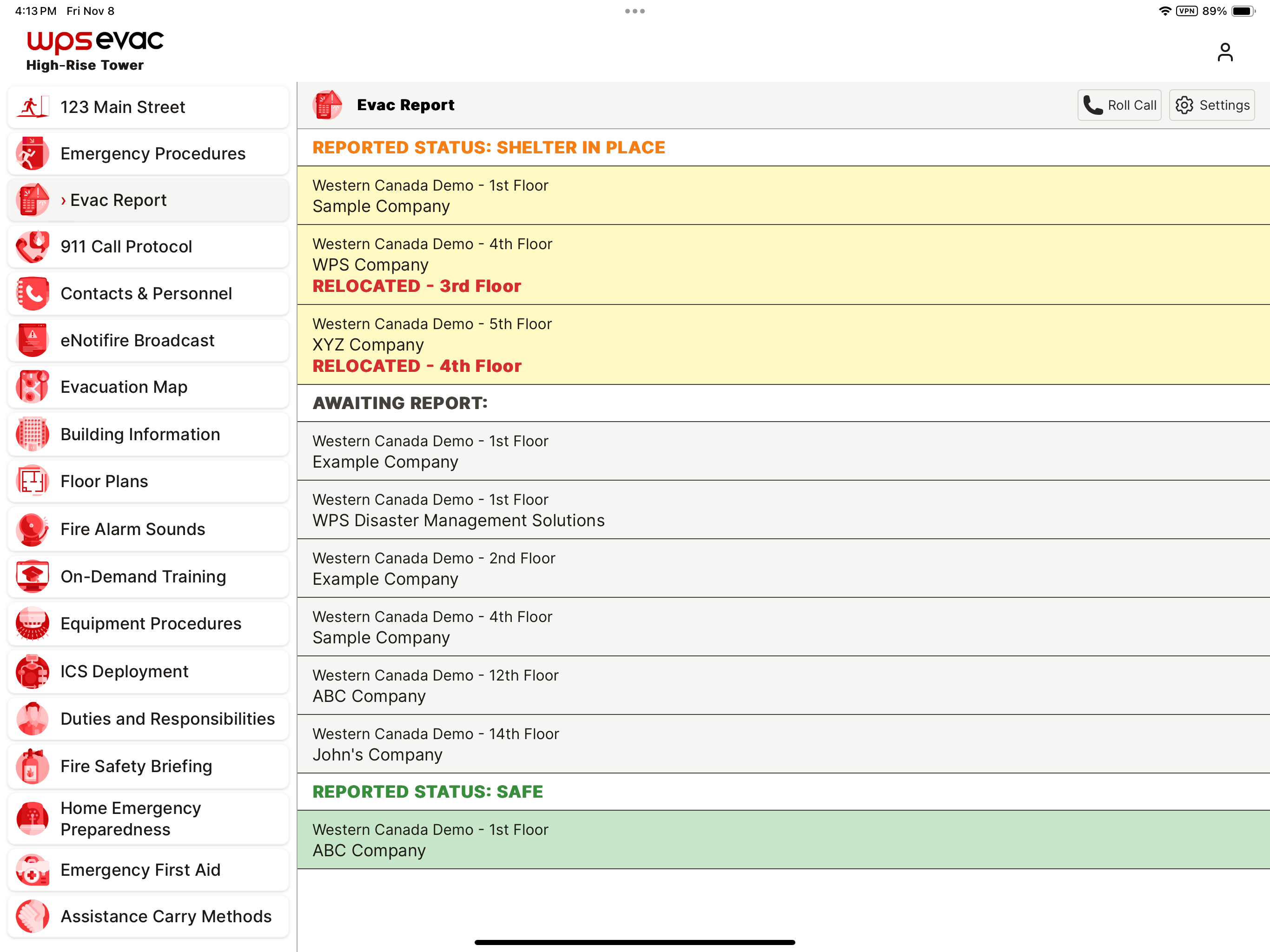Click the Contacts & Personnel icon
The image size is (1270, 952).
[x=33, y=293]
